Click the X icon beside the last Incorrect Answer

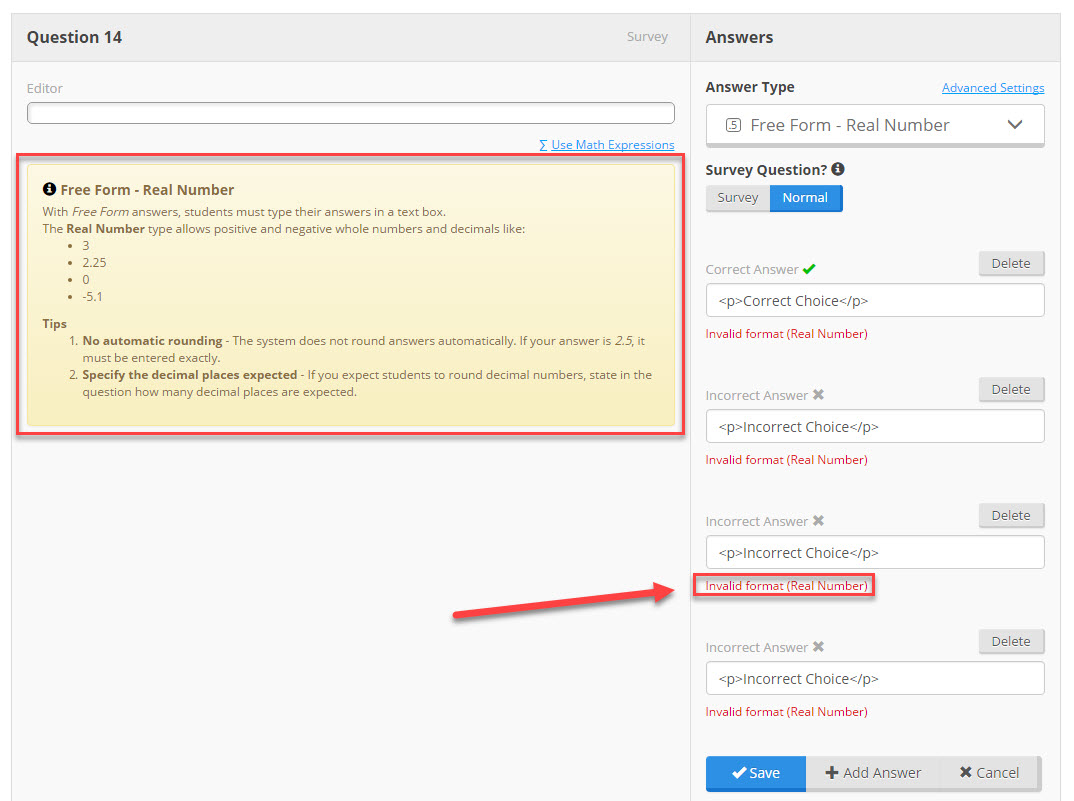(818, 647)
